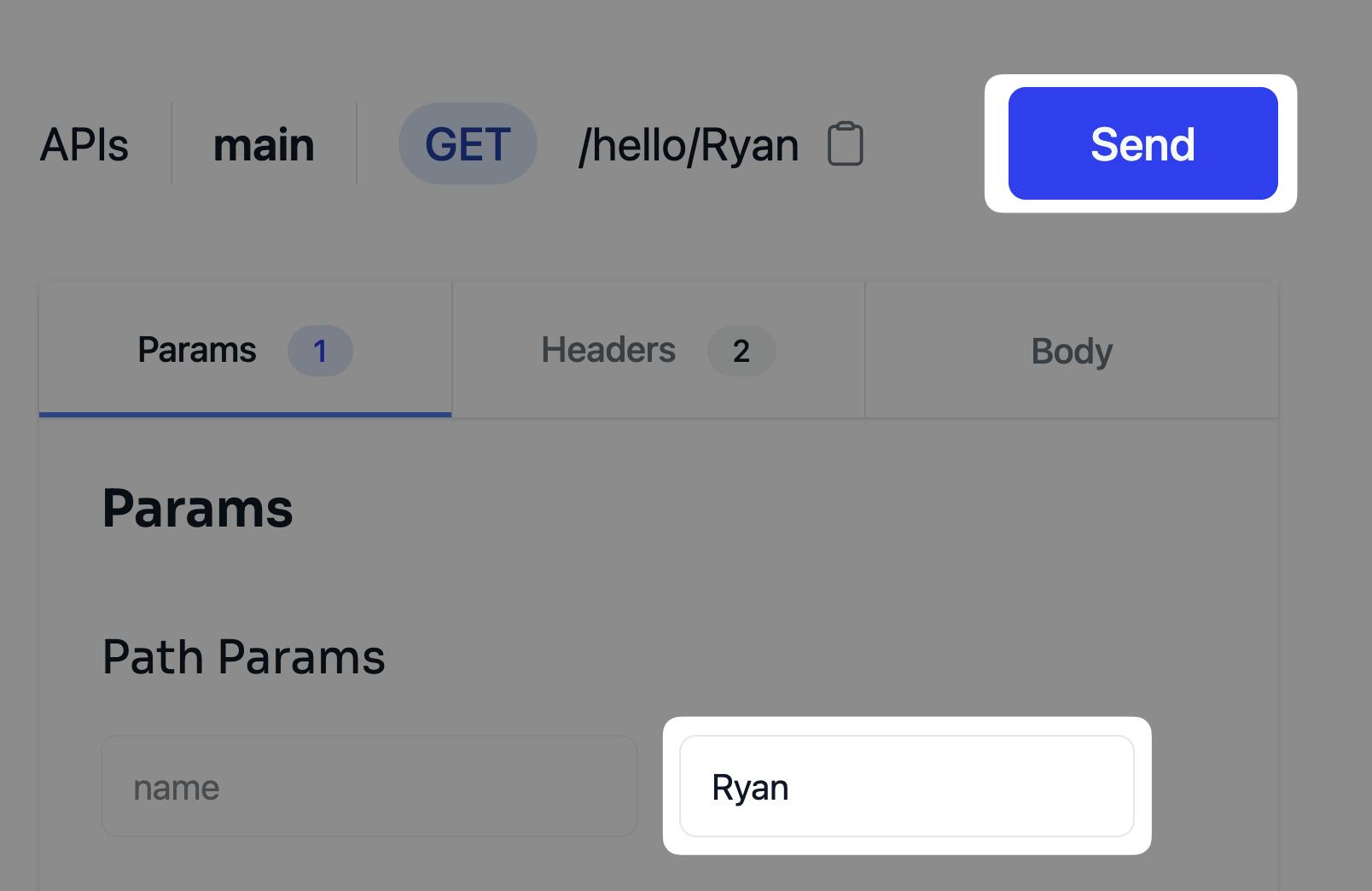Click the GET method badge
This screenshot has height=891, width=1372.
pos(468,144)
